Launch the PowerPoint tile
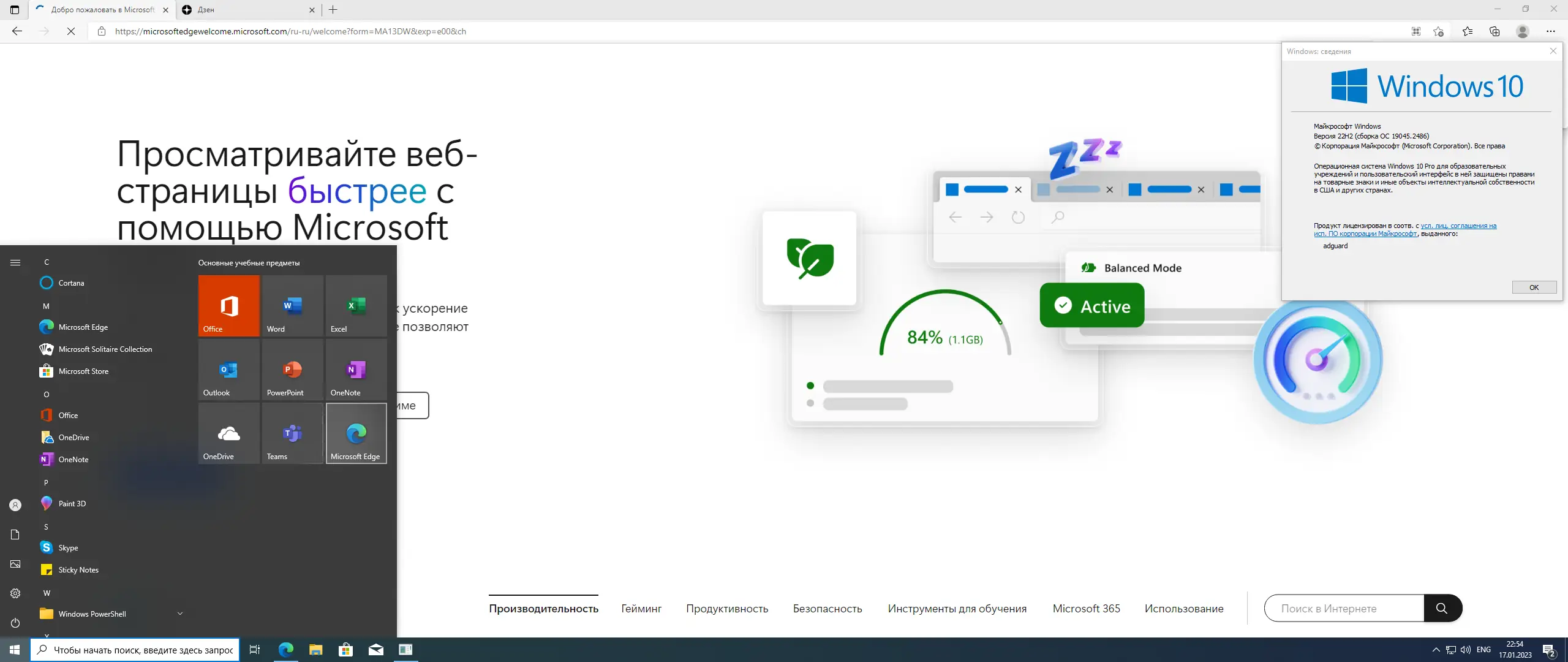 pos(292,369)
